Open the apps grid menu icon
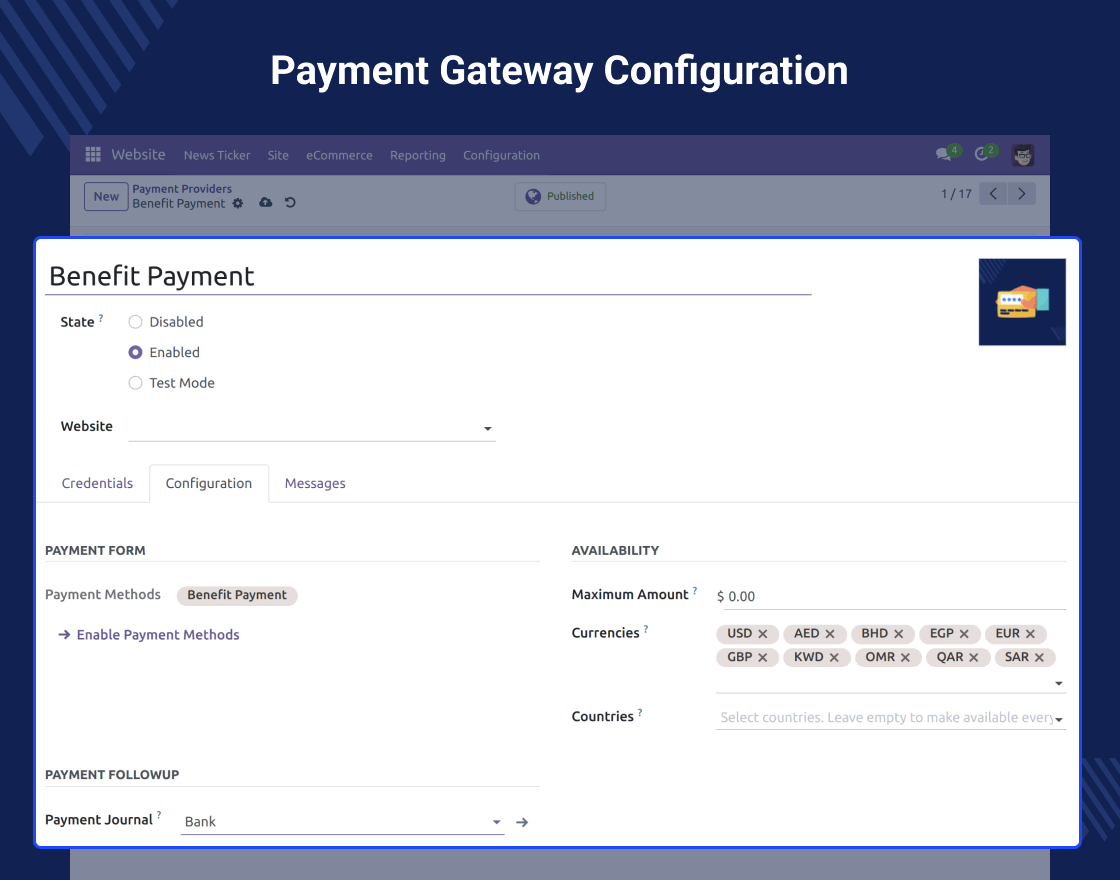The width and height of the screenshot is (1120, 880). click(x=93, y=154)
